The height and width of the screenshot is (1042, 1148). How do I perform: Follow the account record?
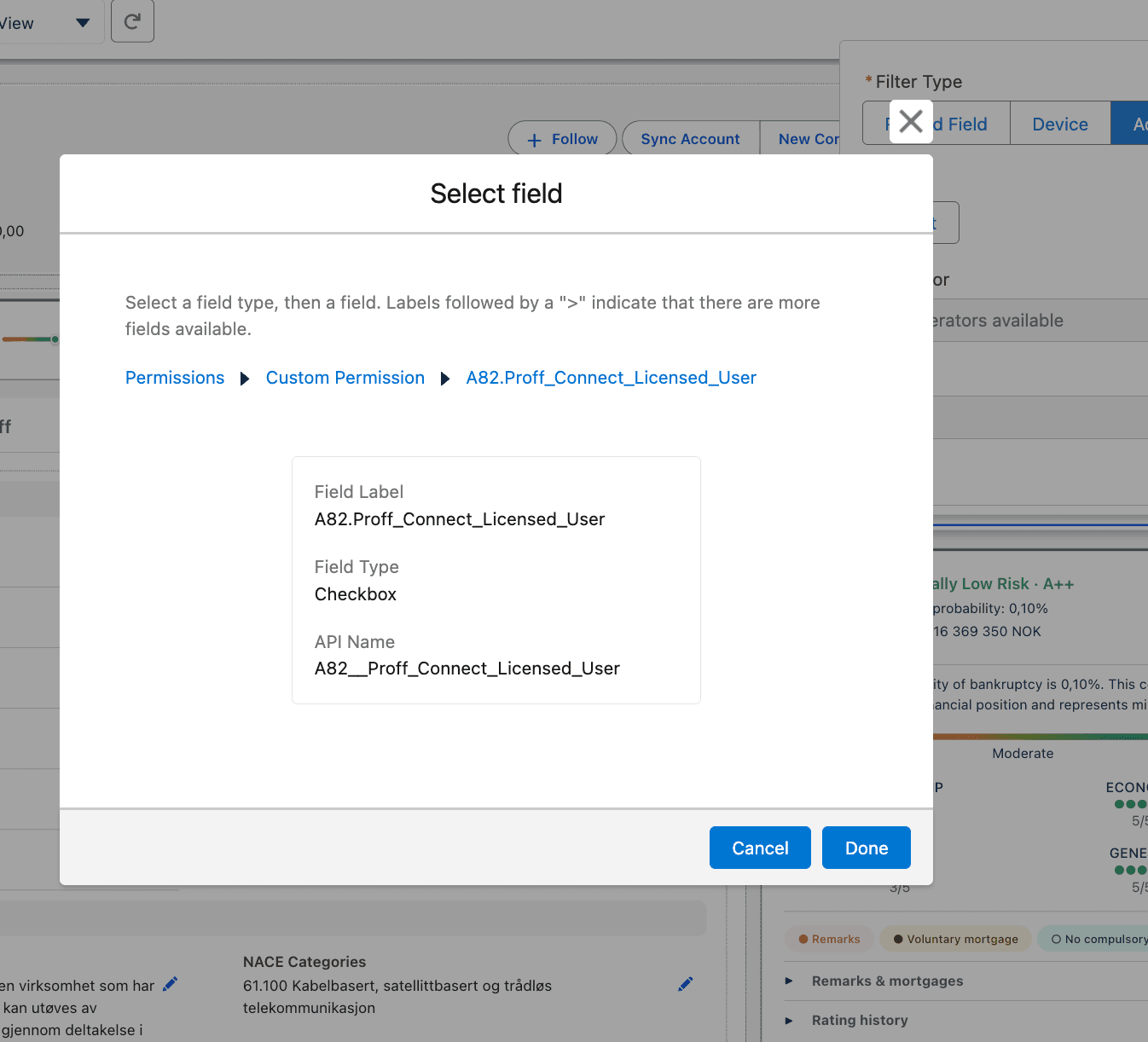(x=563, y=139)
